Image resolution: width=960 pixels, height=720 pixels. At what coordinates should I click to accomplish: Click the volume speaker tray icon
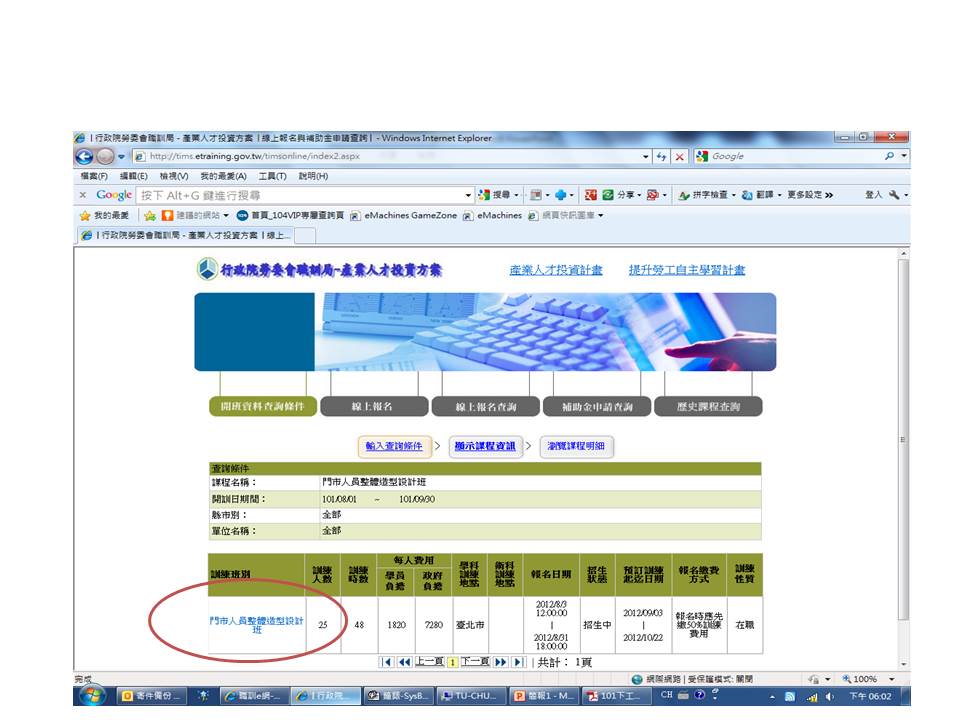(830, 697)
